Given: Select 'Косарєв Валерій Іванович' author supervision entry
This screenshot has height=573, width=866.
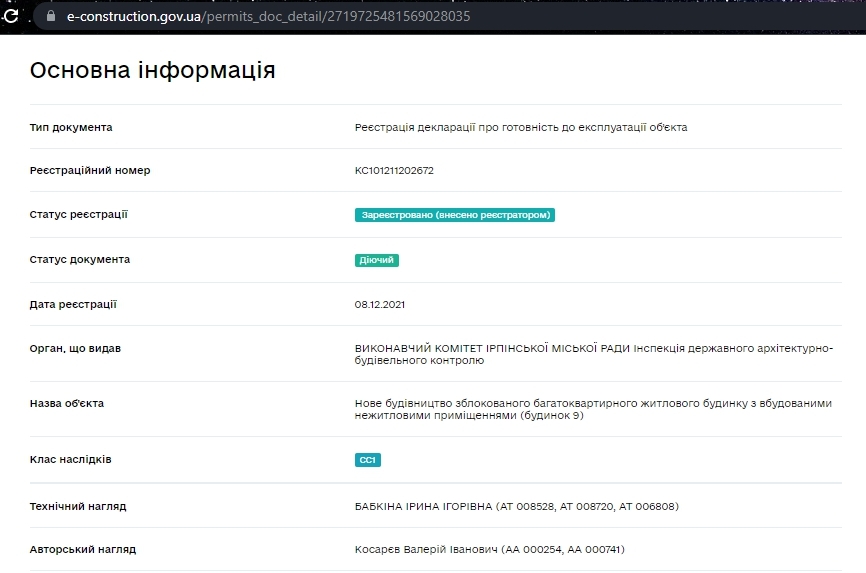Looking at the screenshot, I should (489, 549).
